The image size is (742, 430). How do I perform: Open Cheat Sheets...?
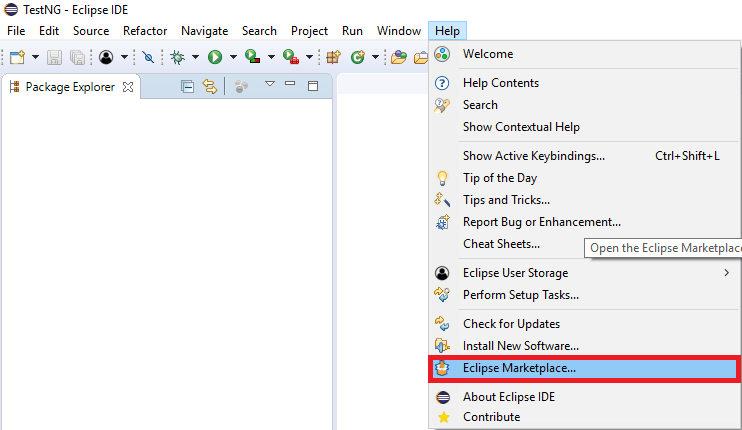[x=502, y=244]
